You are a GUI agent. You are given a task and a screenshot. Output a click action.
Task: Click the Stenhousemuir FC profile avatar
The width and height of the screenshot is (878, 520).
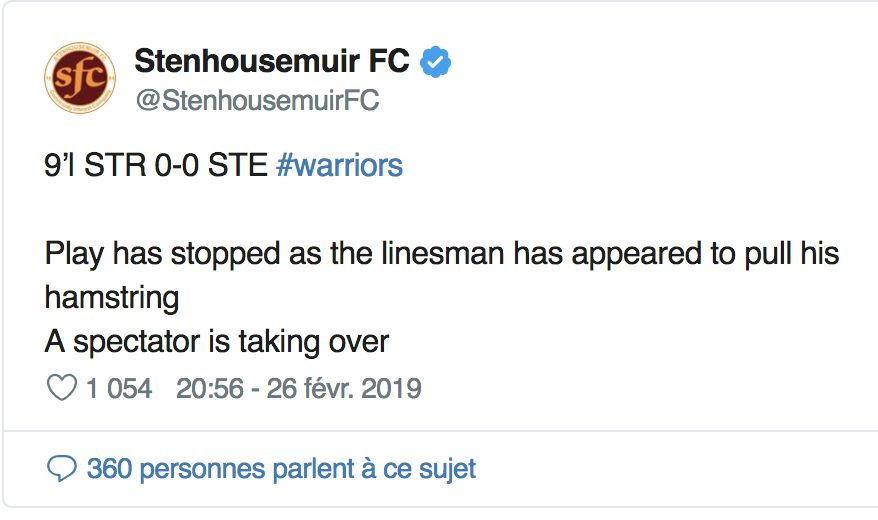pyautogui.click(x=80, y=77)
